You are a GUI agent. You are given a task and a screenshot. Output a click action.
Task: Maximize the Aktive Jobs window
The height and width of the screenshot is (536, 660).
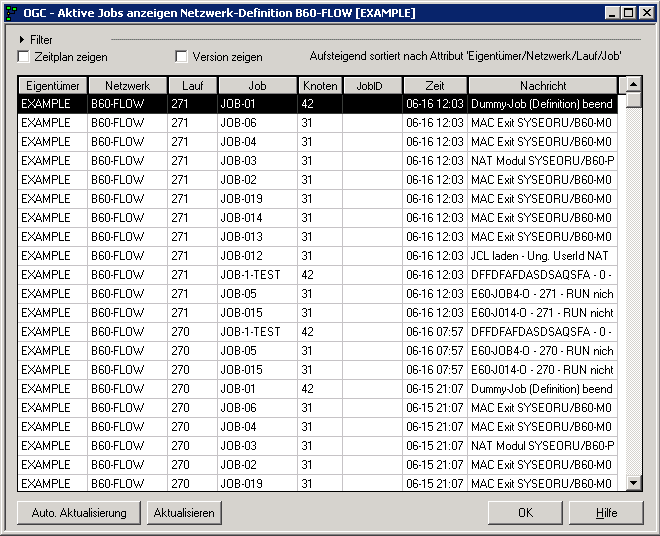tap(628, 13)
